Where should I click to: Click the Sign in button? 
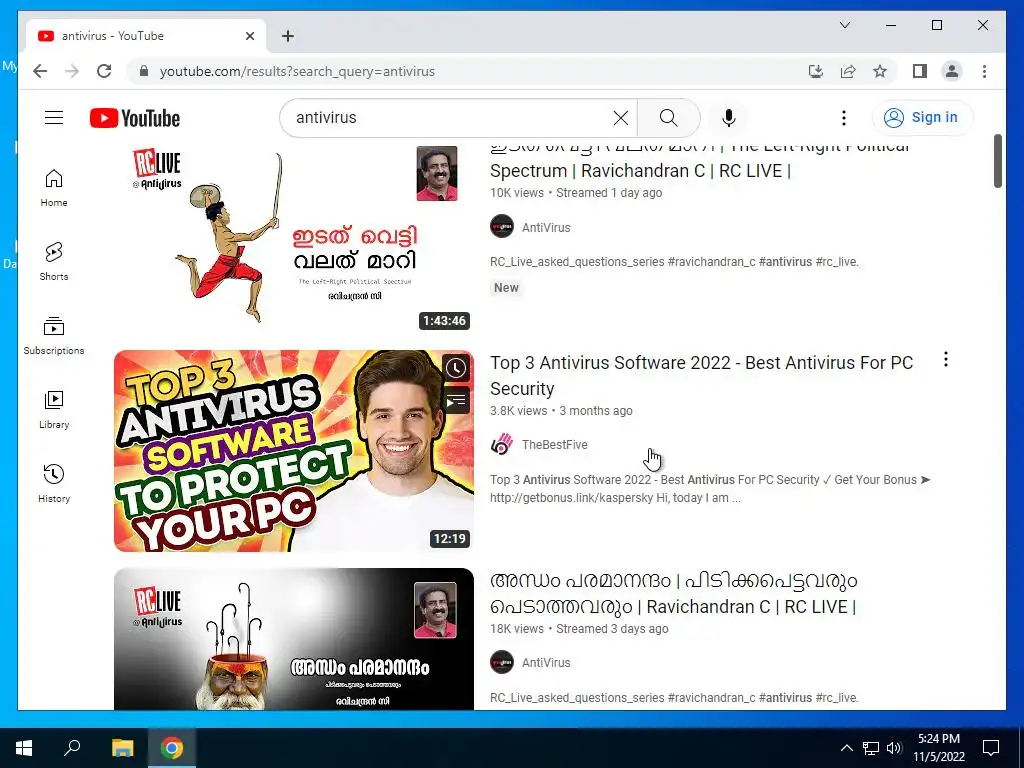(922, 118)
